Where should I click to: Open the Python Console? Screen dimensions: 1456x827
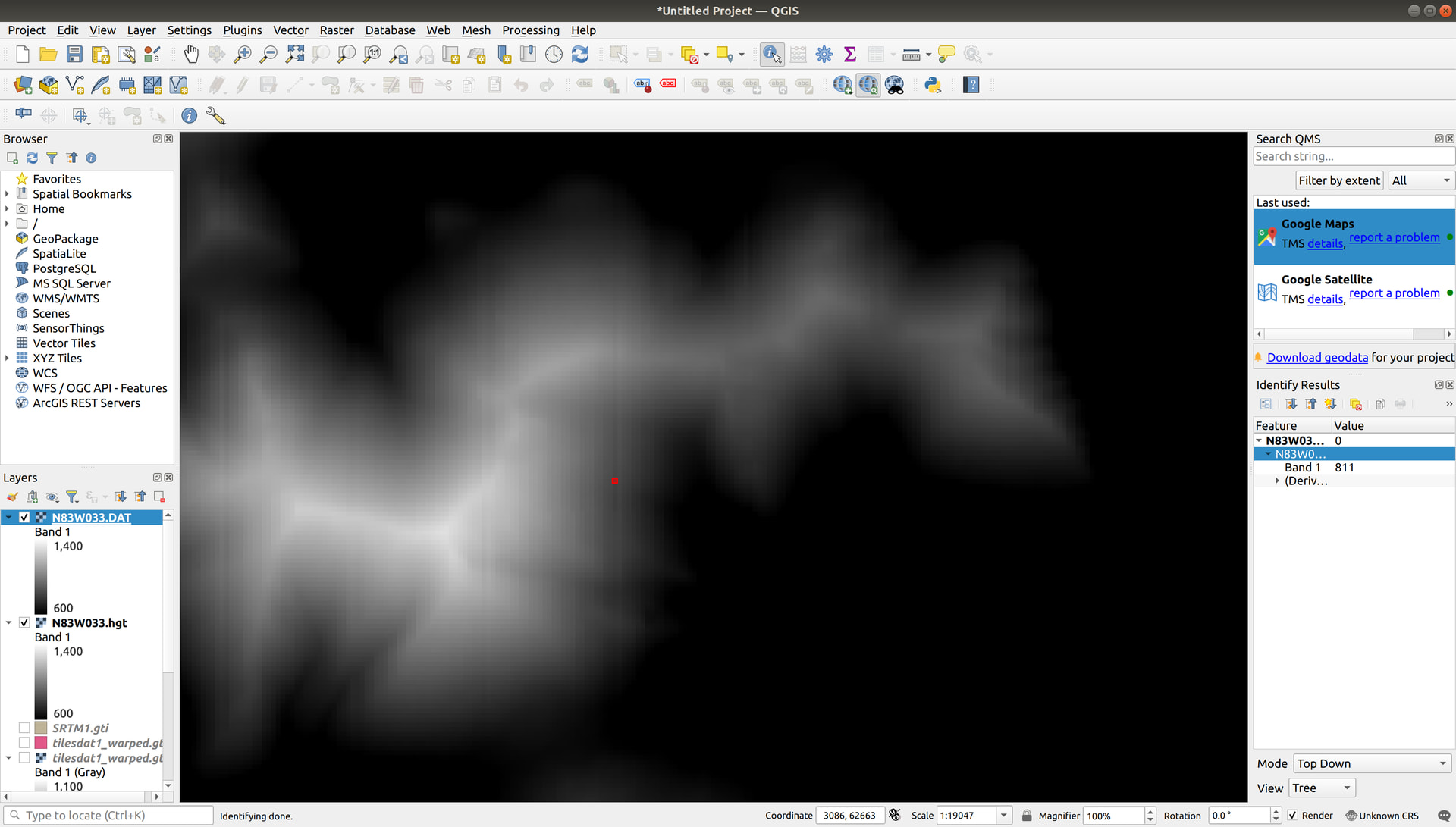point(933,85)
